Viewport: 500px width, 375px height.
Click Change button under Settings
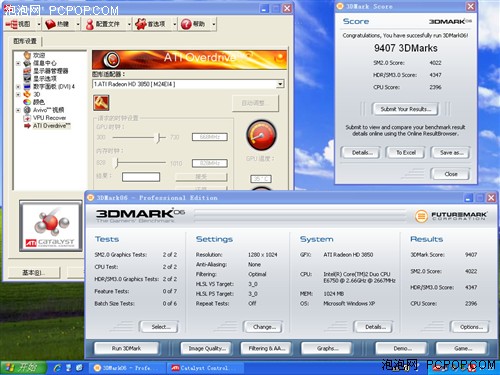click(264, 327)
